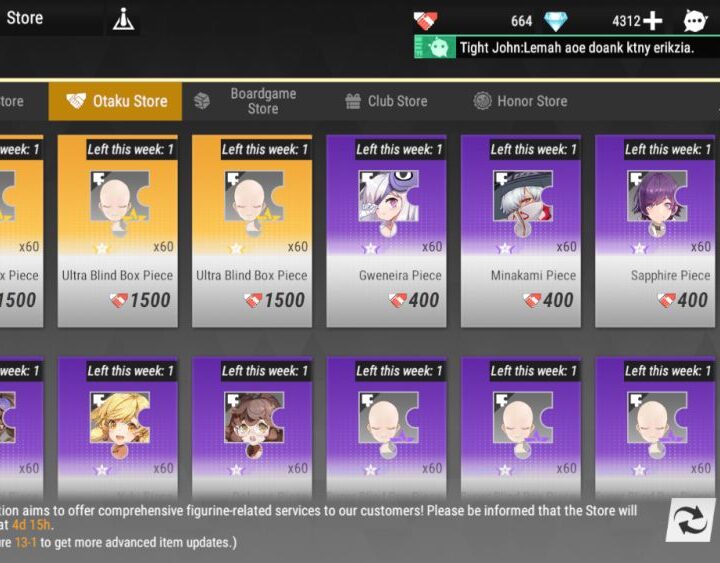Click the refresh store arrows icon
The height and width of the screenshot is (563, 720).
point(691,520)
